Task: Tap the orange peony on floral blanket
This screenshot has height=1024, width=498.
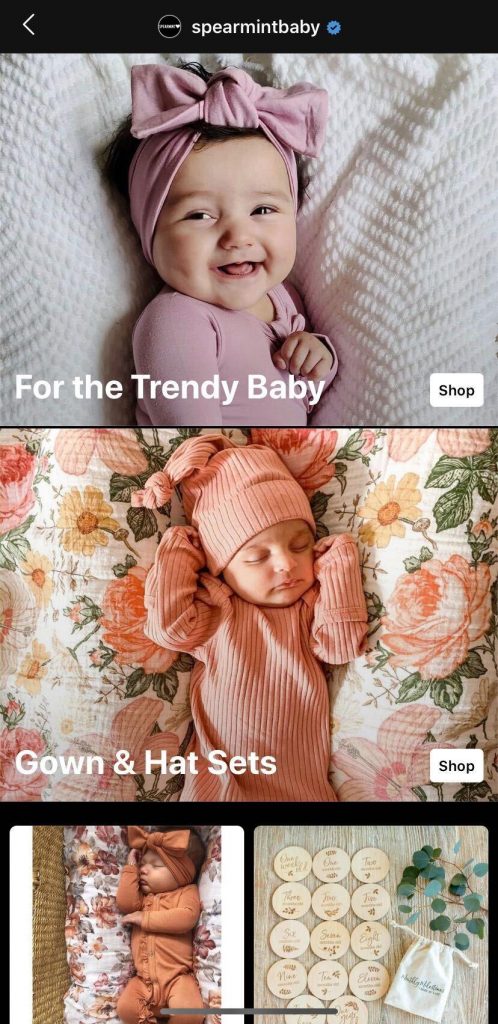Action: 435,612
